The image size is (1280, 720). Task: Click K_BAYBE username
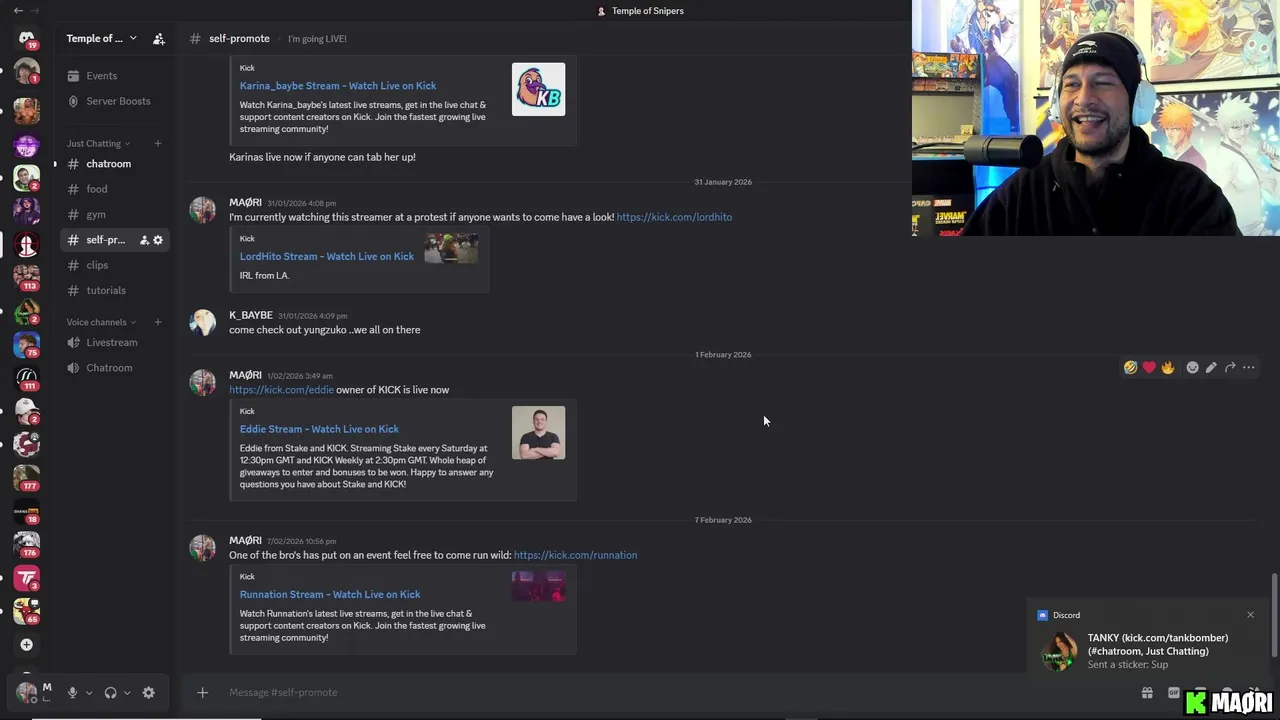(250, 315)
